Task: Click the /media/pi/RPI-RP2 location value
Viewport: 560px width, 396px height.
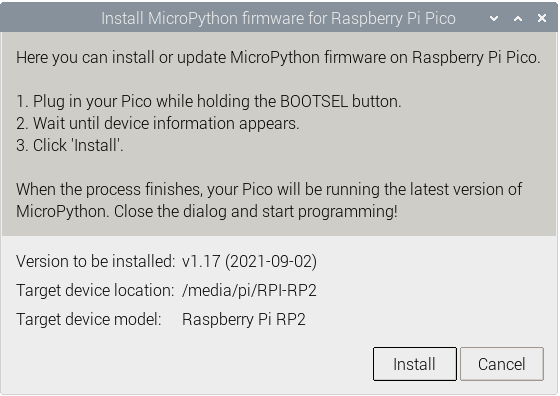Action: [x=249, y=290]
